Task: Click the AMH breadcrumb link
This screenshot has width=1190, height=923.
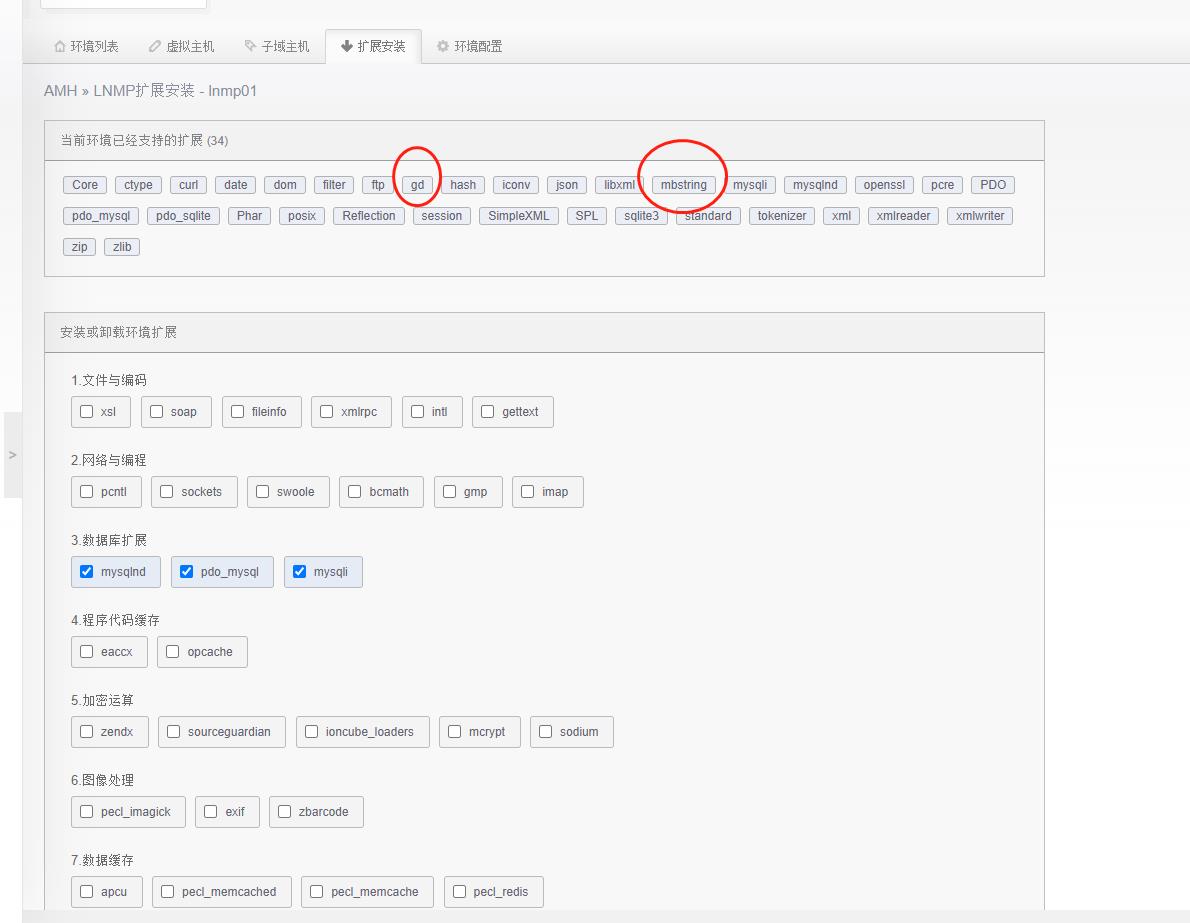Action: pos(60,91)
